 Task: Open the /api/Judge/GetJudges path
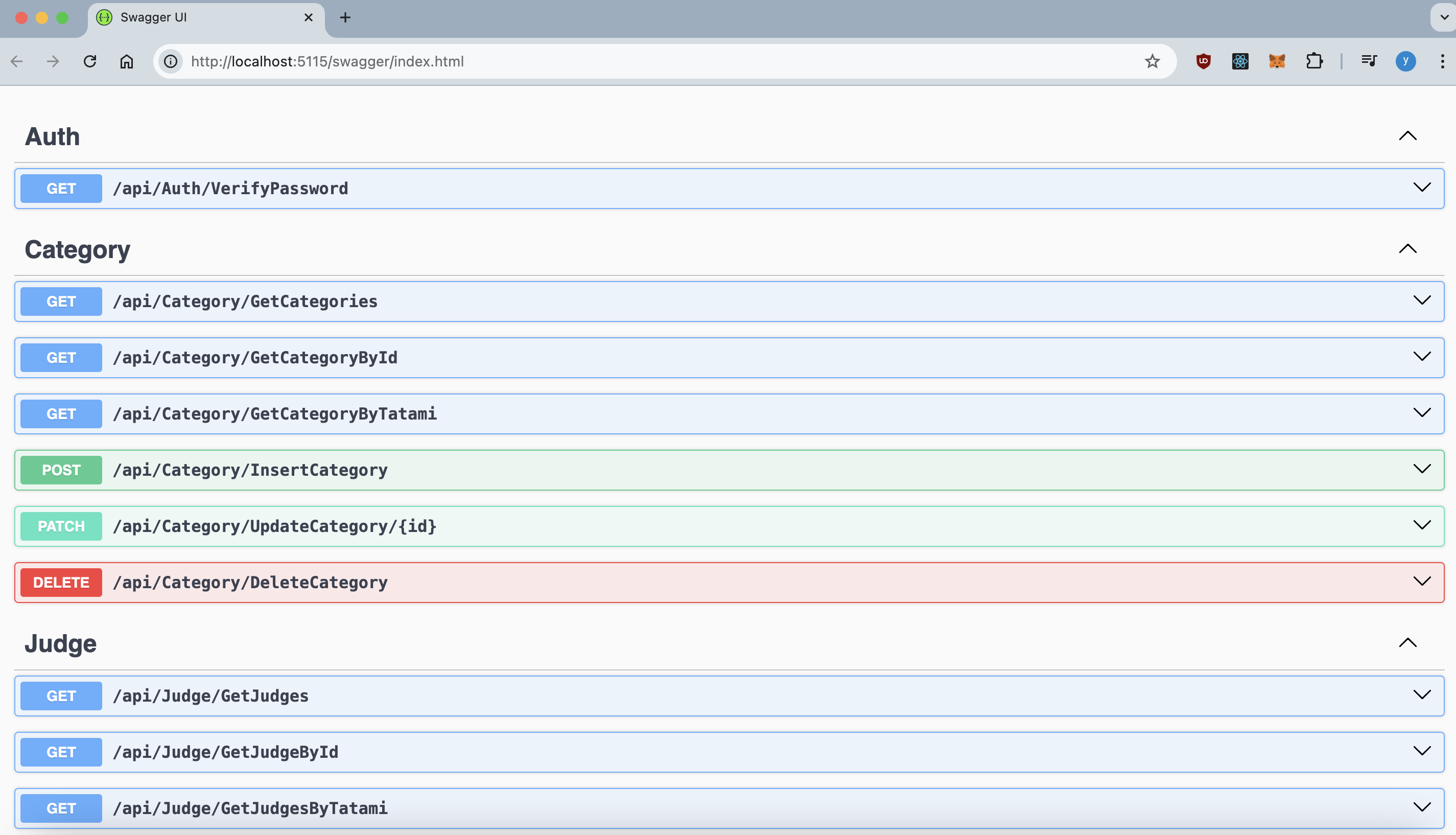210,696
